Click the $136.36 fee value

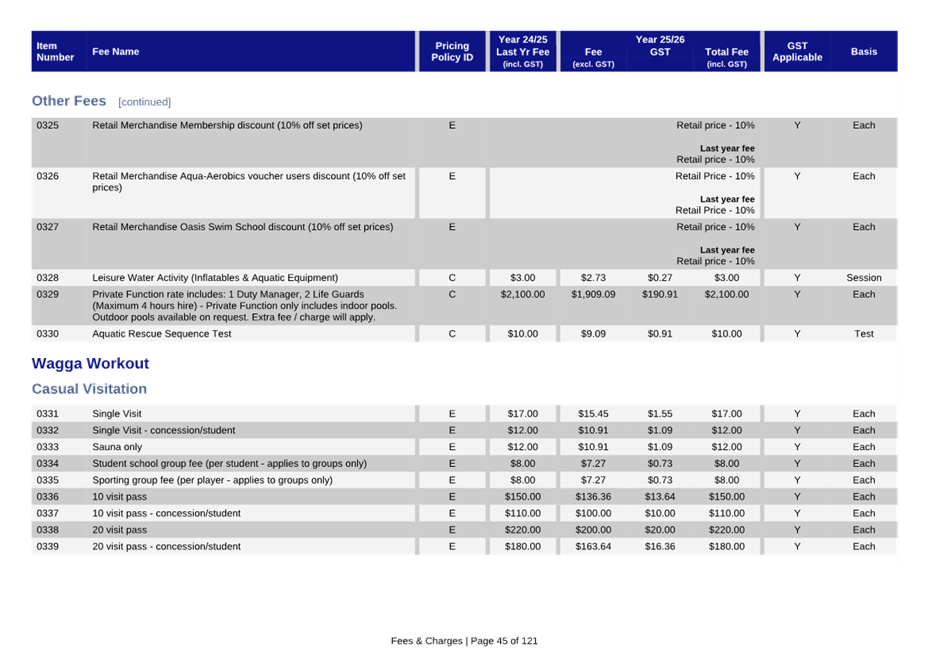(593, 497)
